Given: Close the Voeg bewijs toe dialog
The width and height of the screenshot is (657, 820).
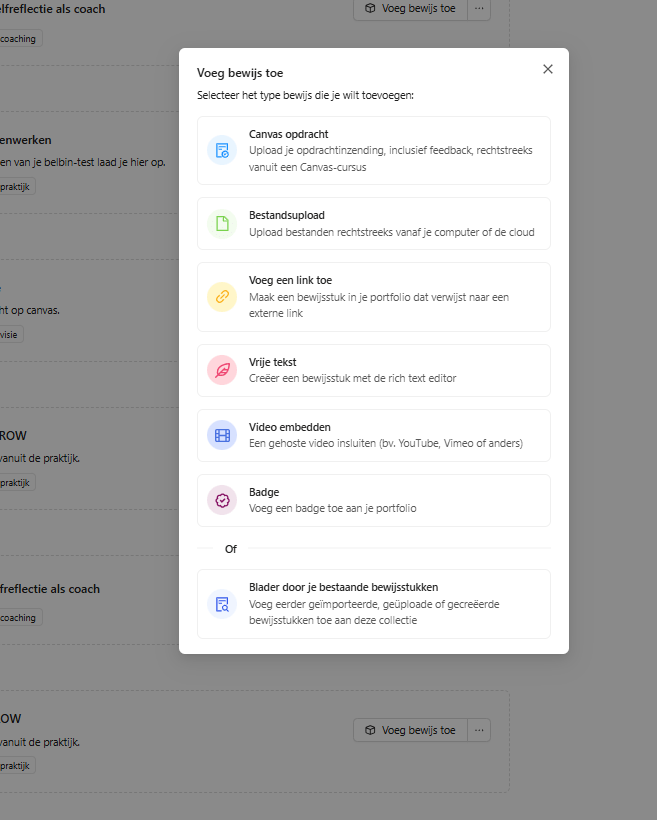Looking at the screenshot, I should tap(548, 69).
